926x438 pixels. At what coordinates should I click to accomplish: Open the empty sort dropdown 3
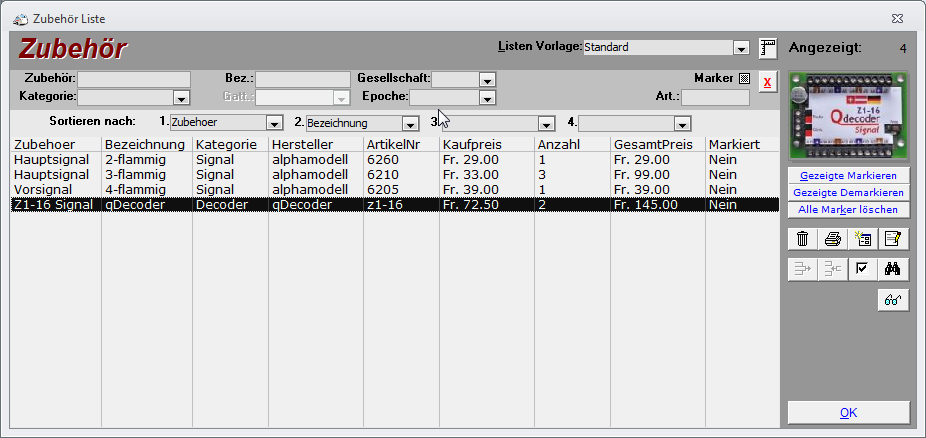(547, 123)
